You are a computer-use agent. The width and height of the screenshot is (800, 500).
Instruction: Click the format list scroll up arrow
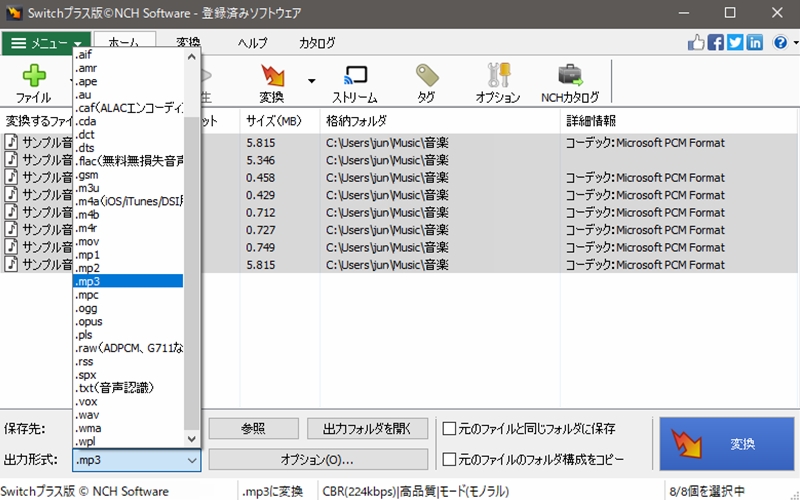[191, 57]
